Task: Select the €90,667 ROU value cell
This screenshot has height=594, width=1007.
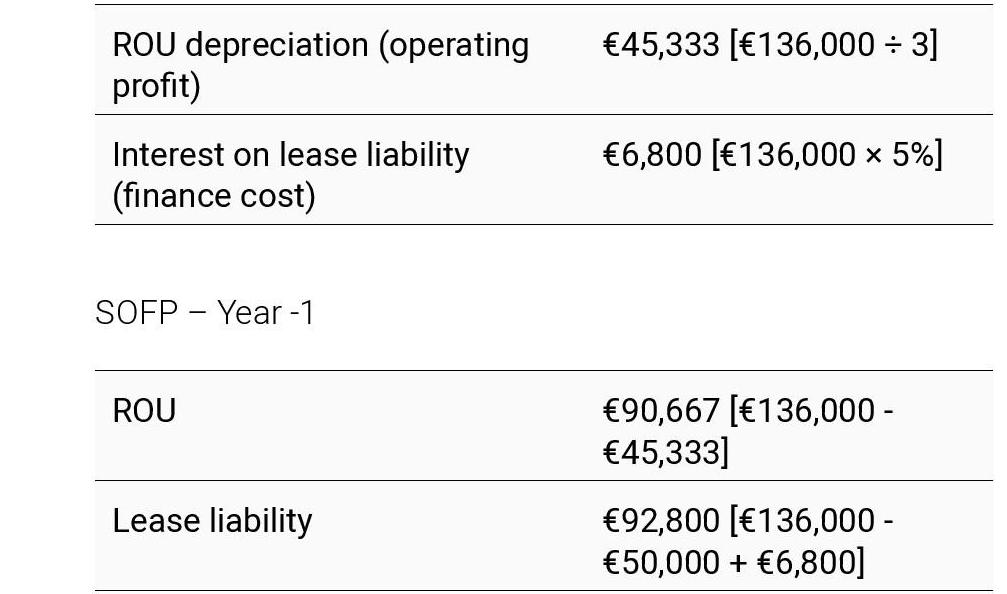Action: 748,431
